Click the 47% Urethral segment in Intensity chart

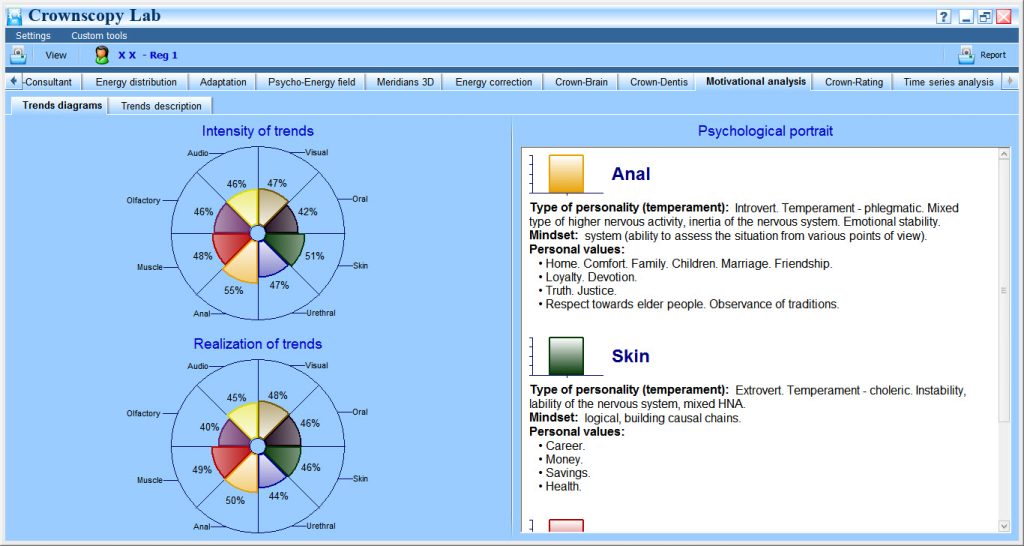pos(272,259)
